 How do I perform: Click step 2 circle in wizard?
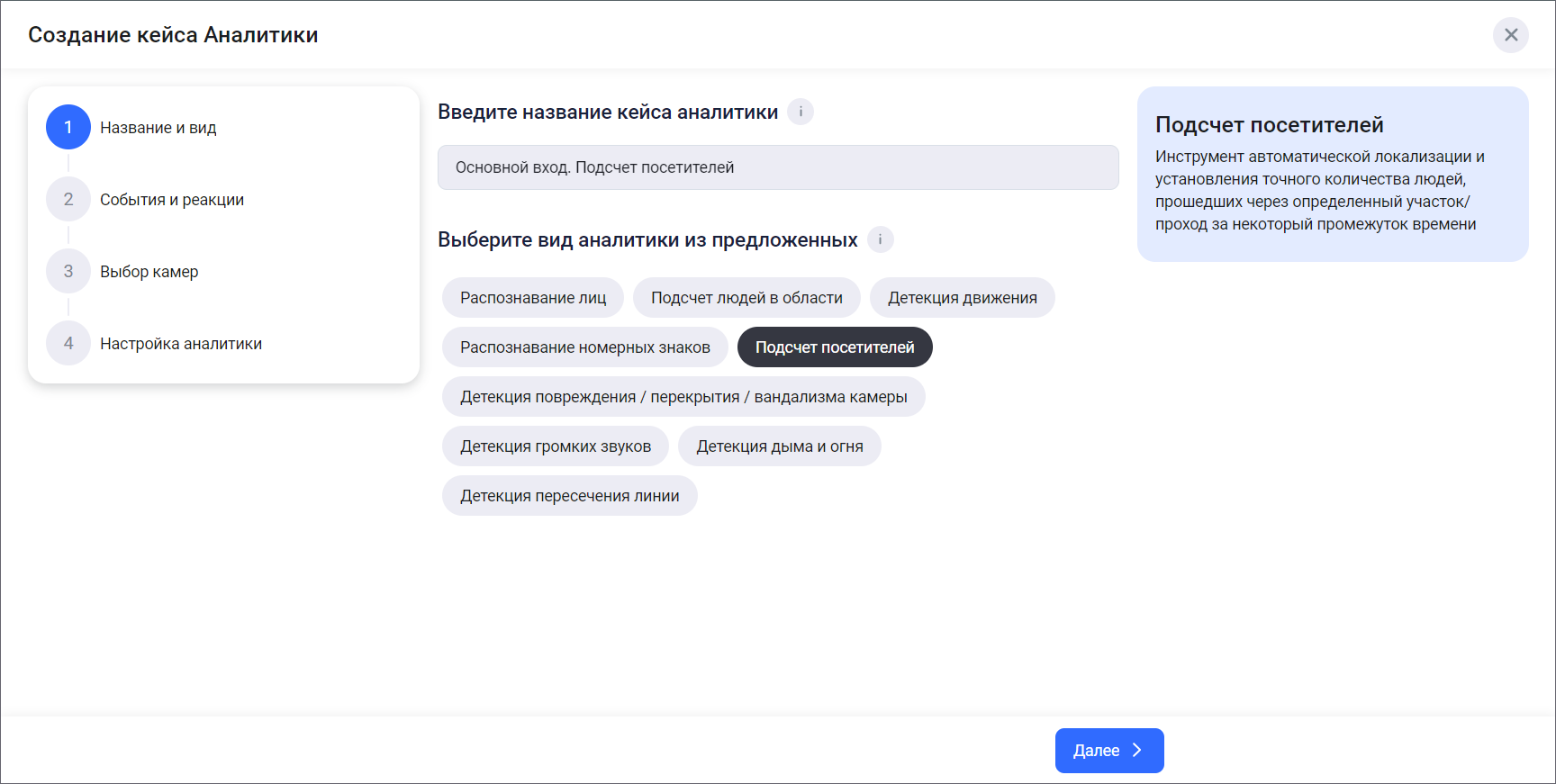click(68, 199)
